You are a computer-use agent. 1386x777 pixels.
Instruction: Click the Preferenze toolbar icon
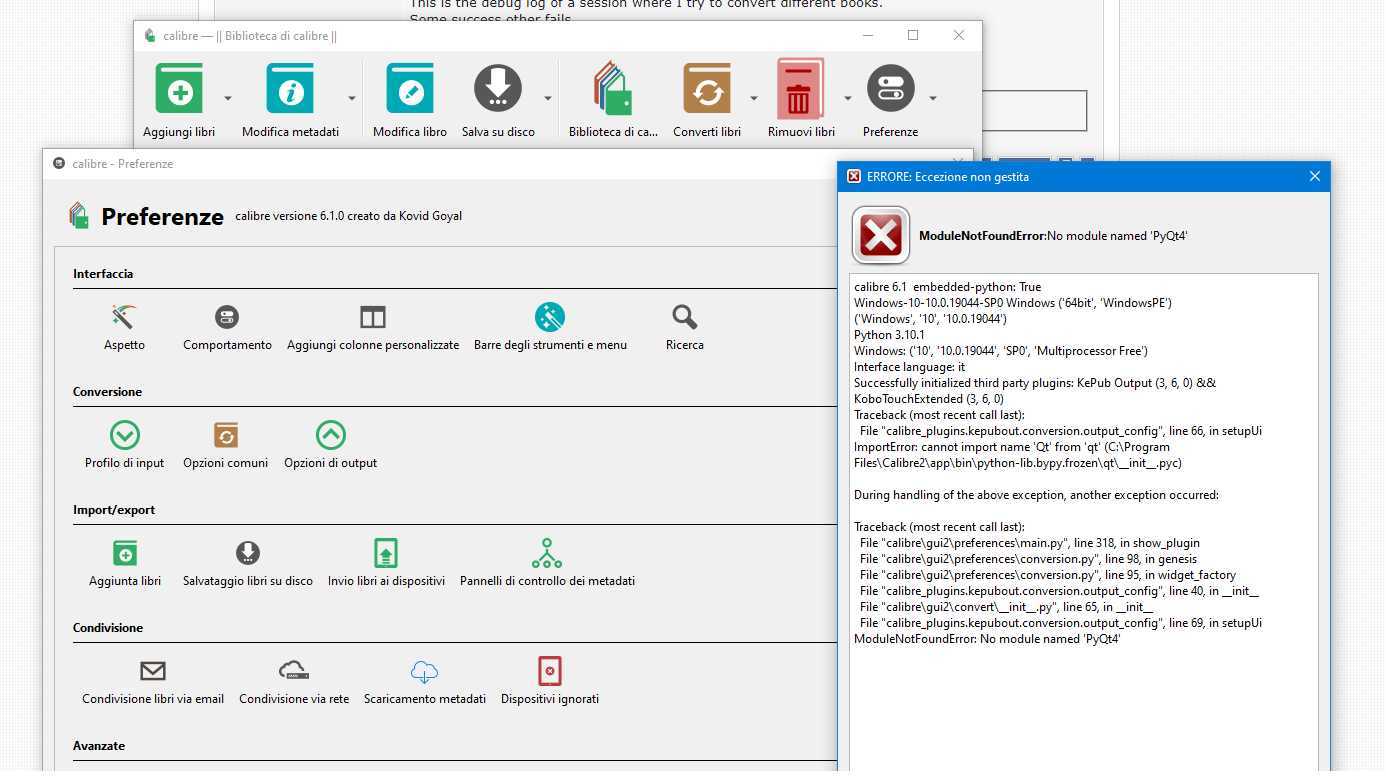pyautogui.click(x=890, y=89)
